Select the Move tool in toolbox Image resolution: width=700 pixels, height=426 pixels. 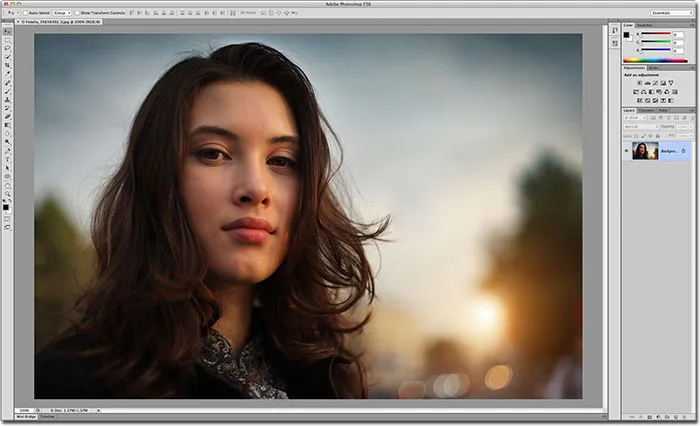(8, 31)
